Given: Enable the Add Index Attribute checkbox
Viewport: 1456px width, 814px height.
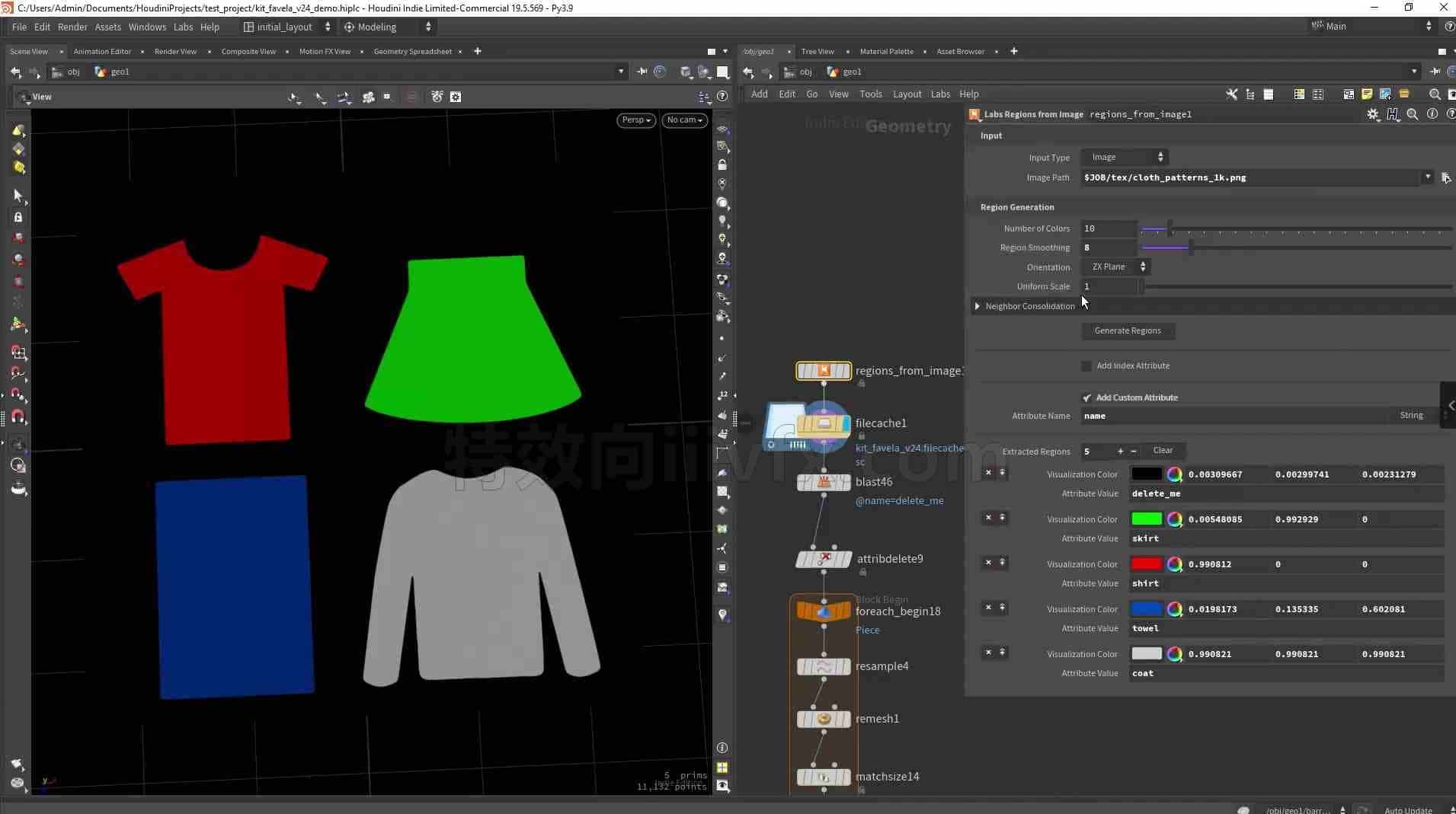Looking at the screenshot, I should click(x=1086, y=366).
